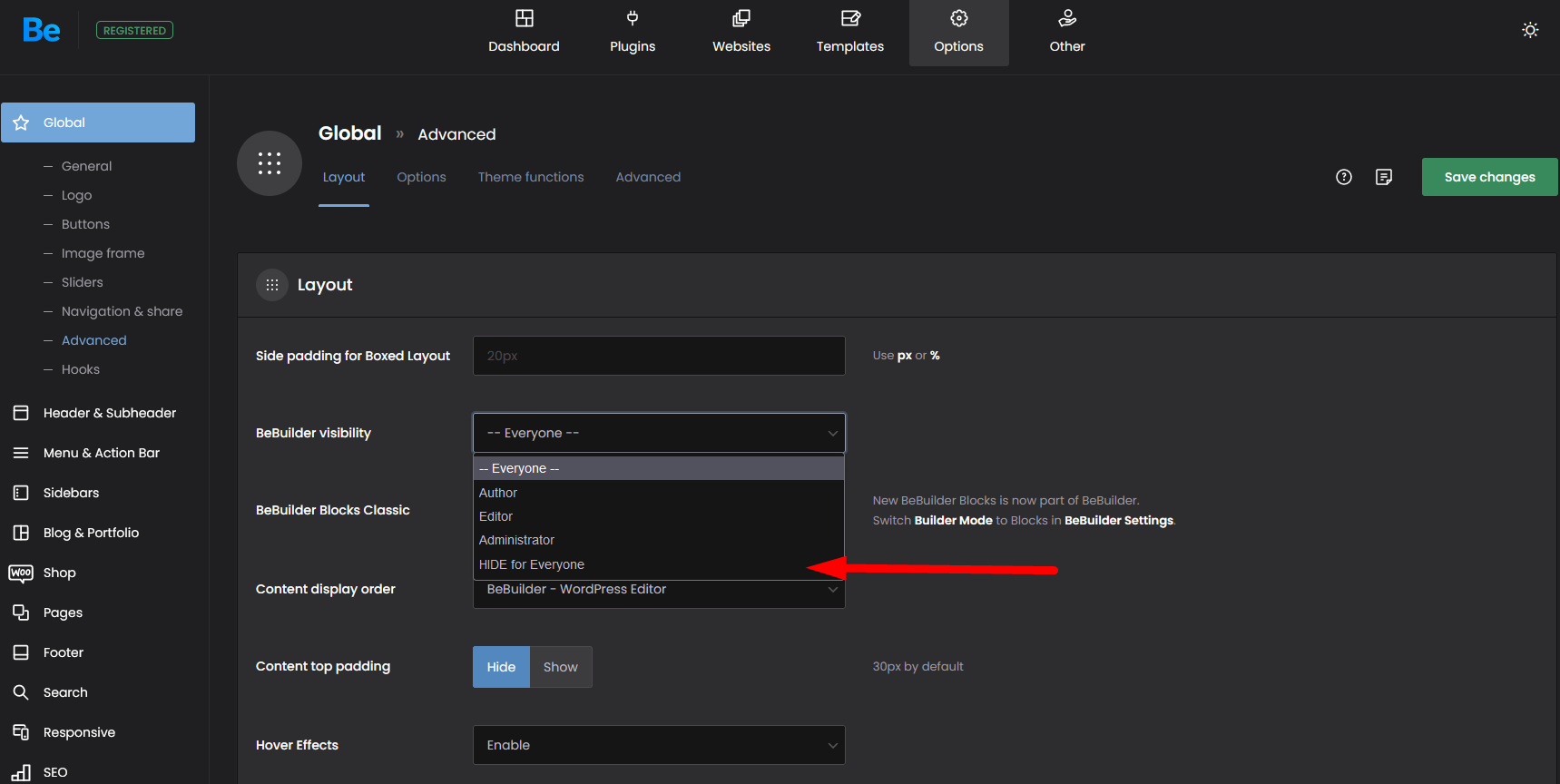Open the Websites icon
The width and height of the screenshot is (1560, 784).
[x=741, y=18]
